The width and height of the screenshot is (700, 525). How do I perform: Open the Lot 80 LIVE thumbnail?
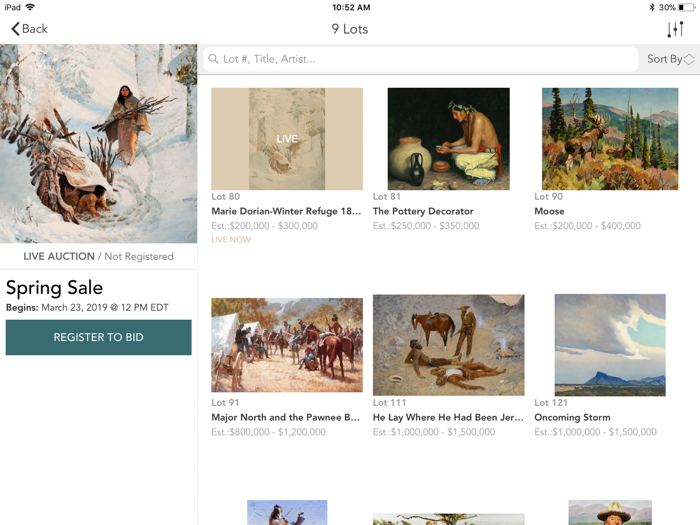coord(287,139)
